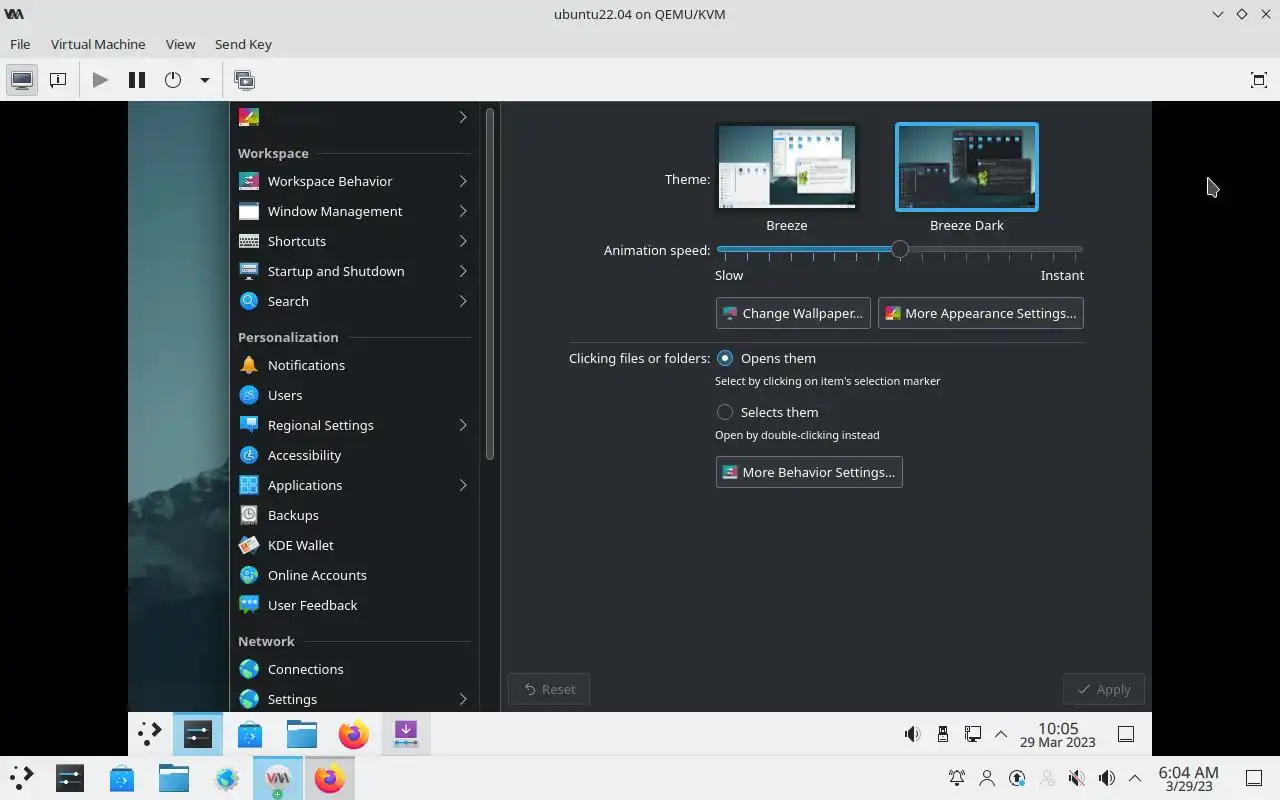Viewport: 1280px width, 800px height.
Task: Expand network Settings submenu arrow
Action: click(x=463, y=699)
